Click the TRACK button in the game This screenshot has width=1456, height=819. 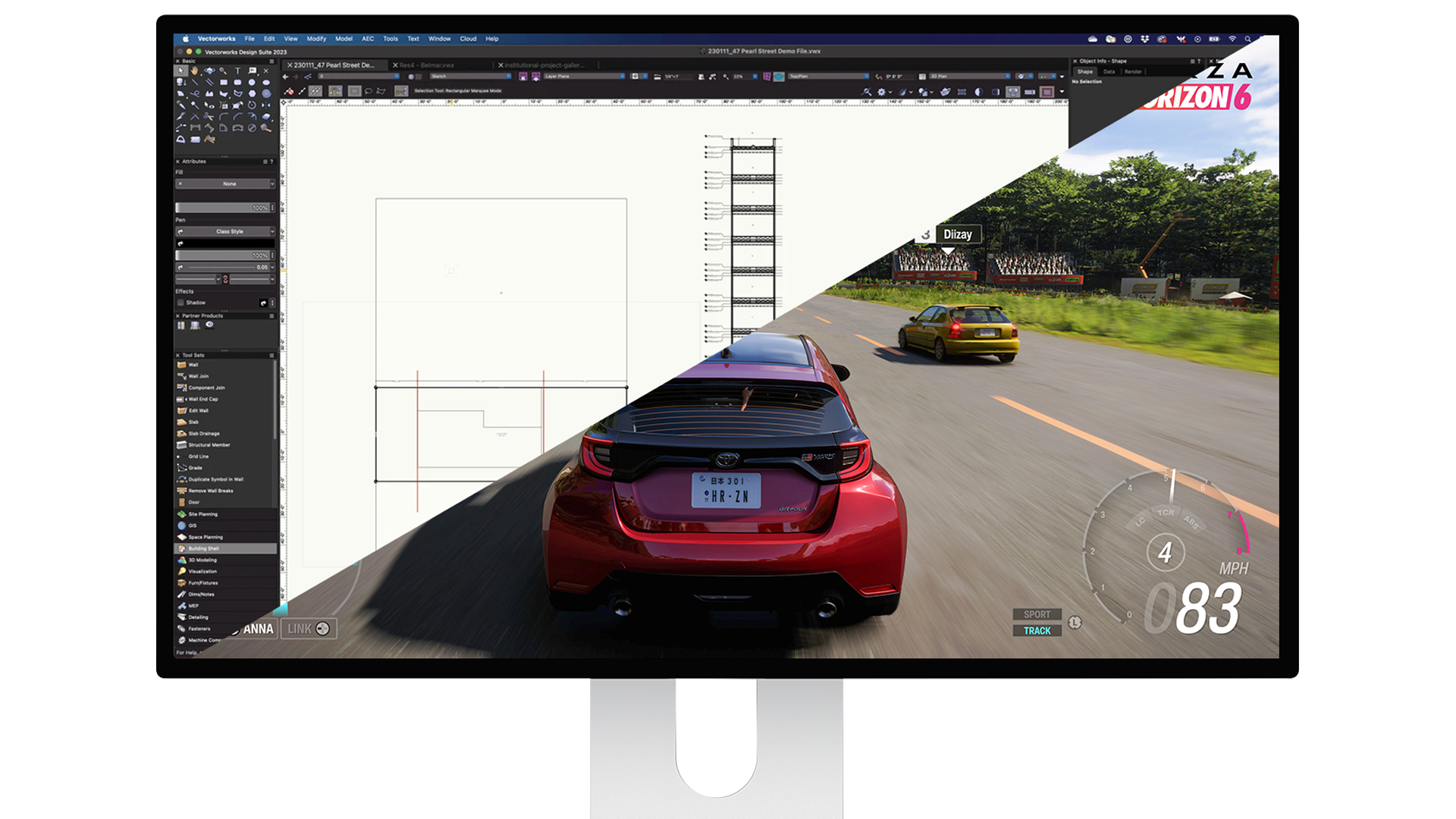click(1037, 630)
